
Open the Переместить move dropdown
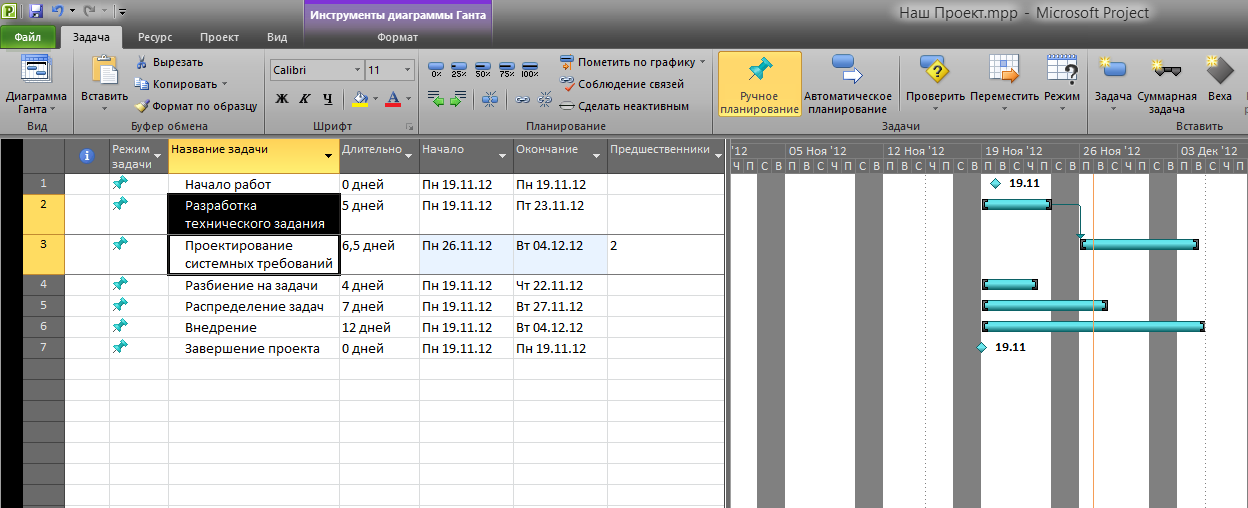[1004, 108]
